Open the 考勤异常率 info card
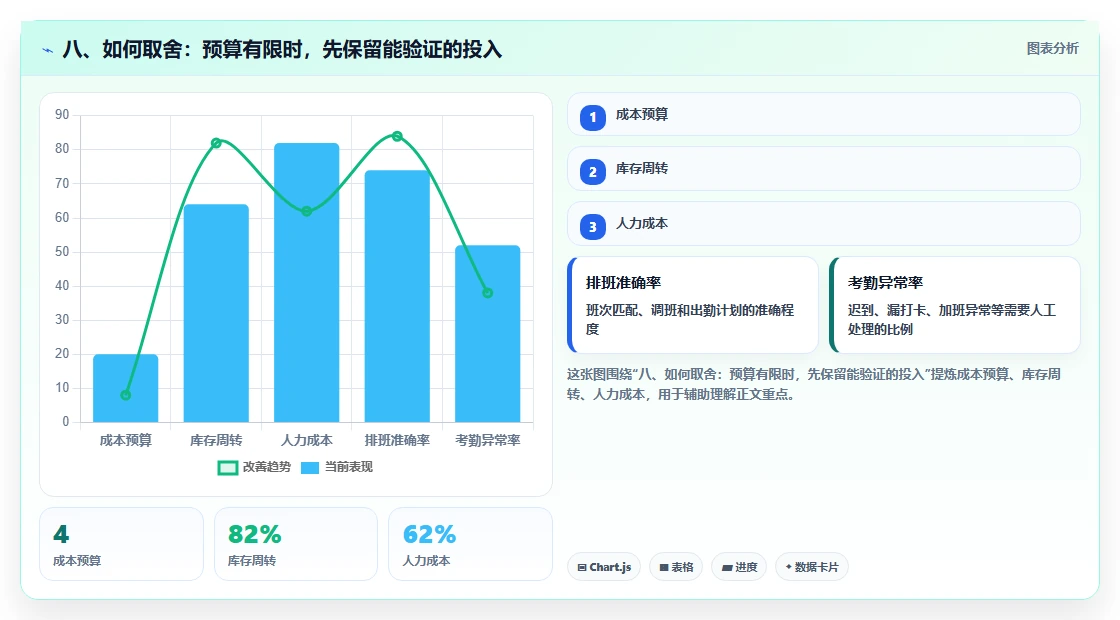 [955, 305]
